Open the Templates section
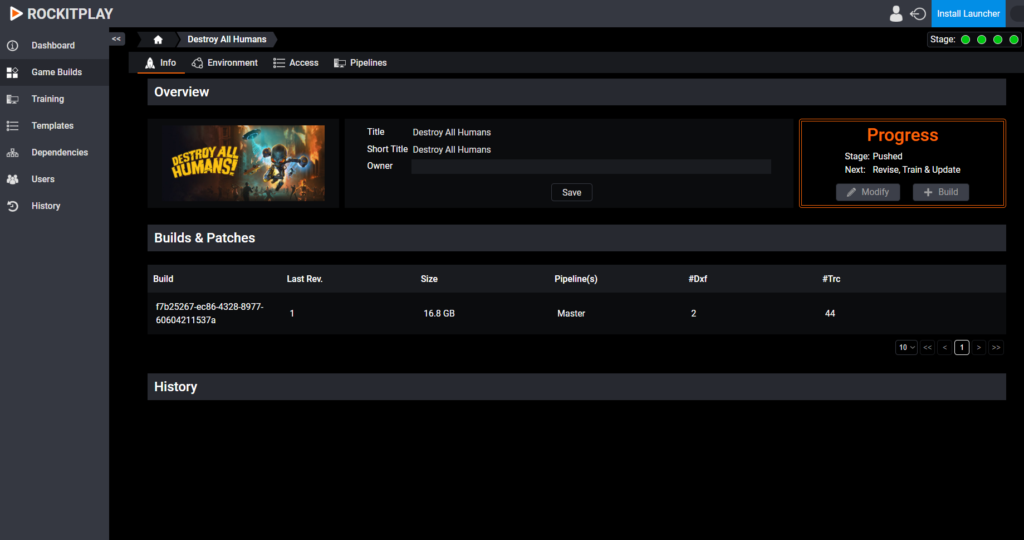 coord(52,126)
